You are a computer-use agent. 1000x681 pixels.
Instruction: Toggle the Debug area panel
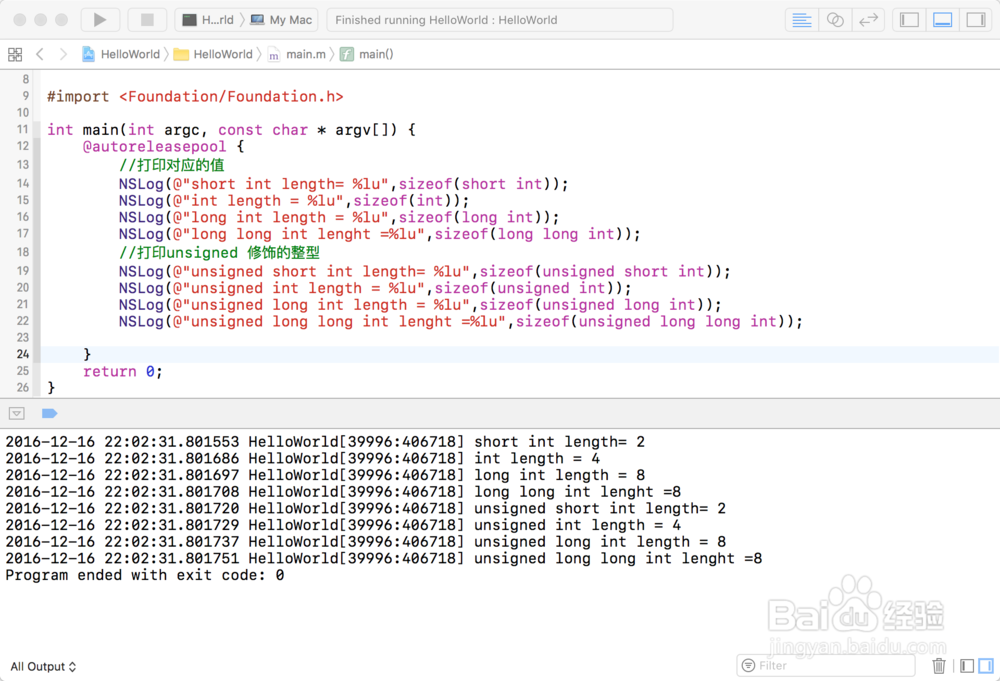tap(943, 20)
